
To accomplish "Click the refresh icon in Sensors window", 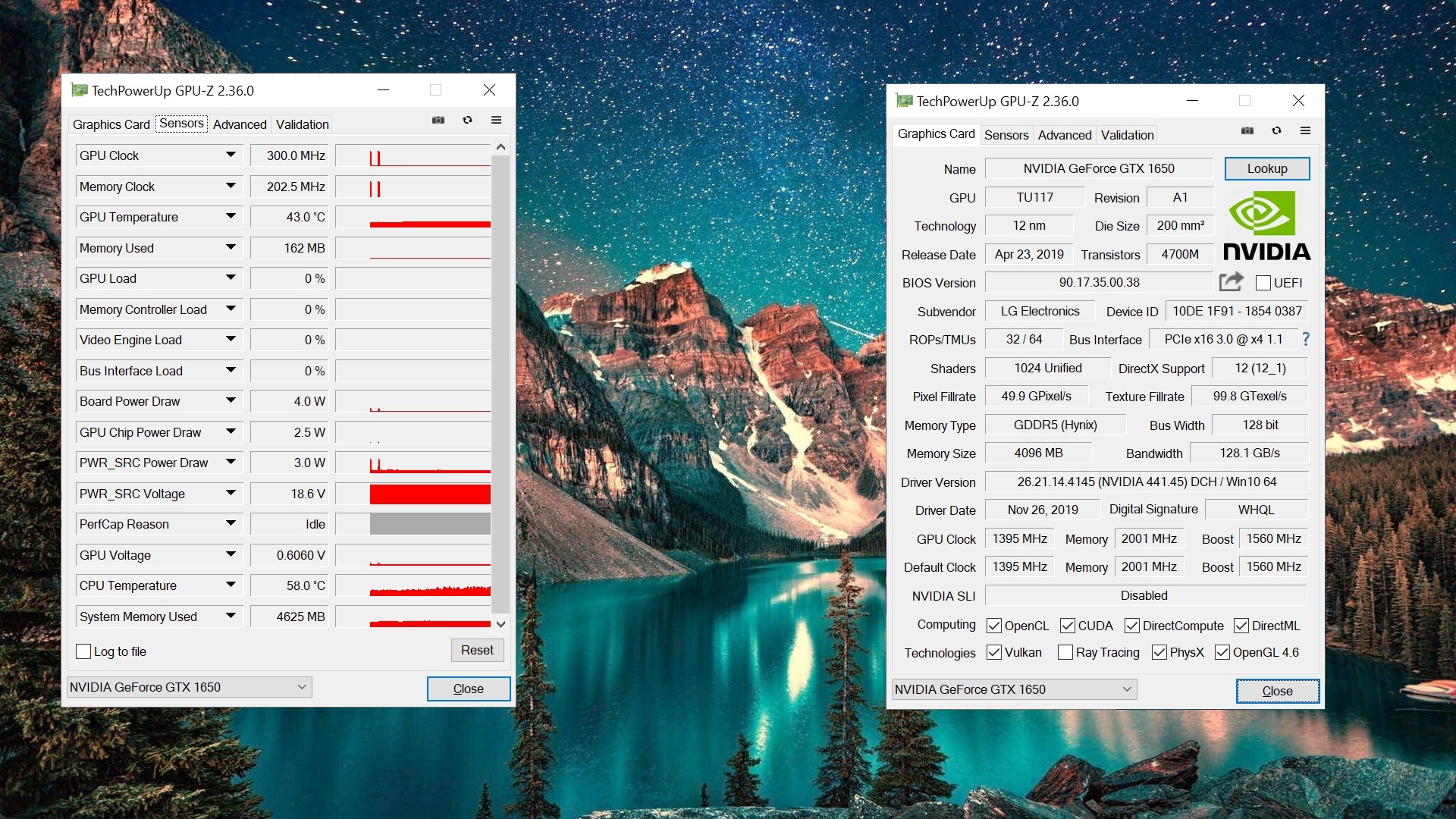I will [x=467, y=120].
